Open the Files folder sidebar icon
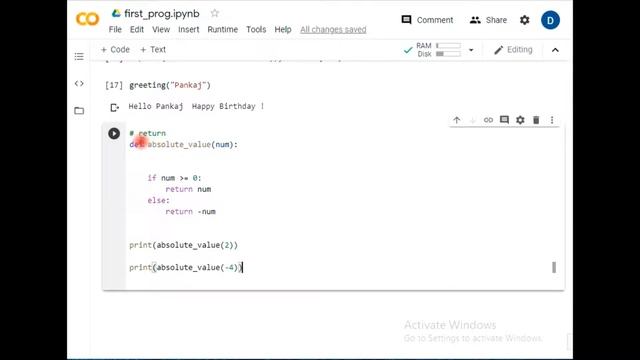Screen dimensions: 640x360 pyautogui.click(x=79, y=111)
